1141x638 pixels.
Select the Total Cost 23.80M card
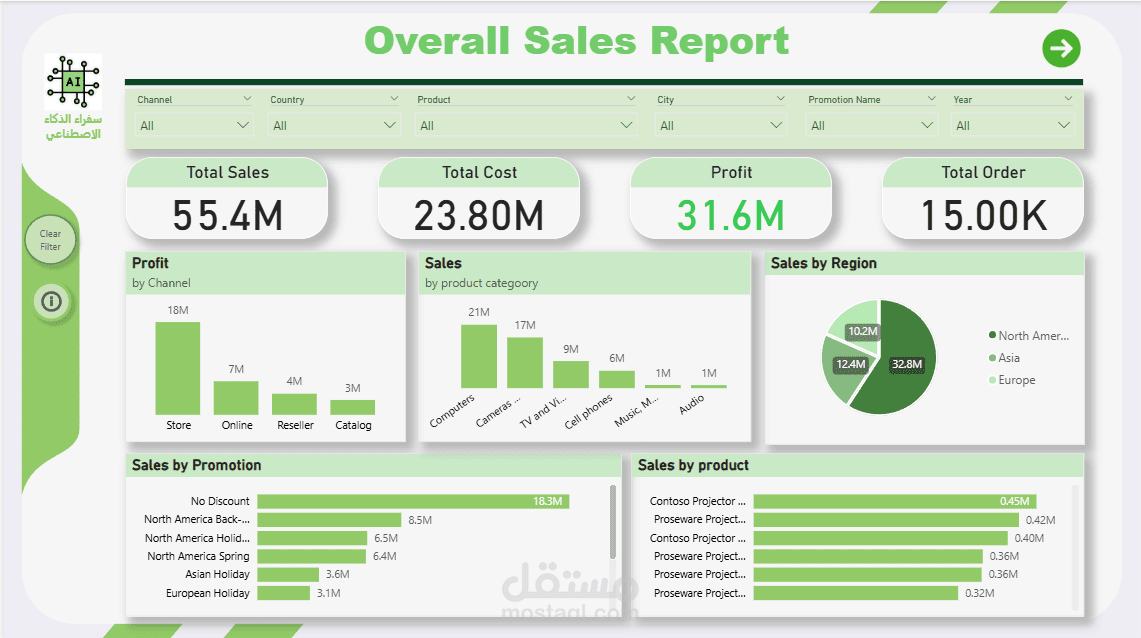point(479,199)
